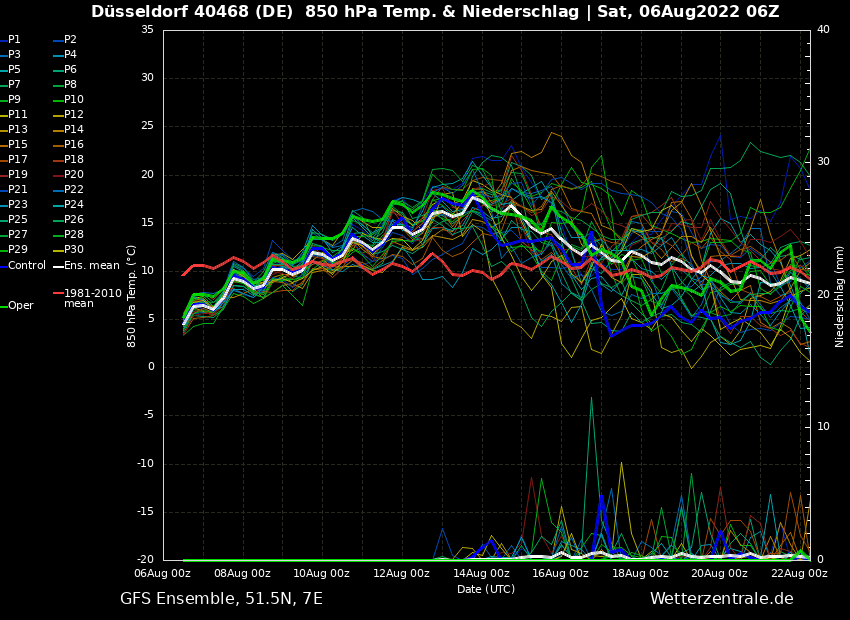The height and width of the screenshot is (620, 850).
Task: Click the 22Aug 00z date label
Action: (799, 574)
